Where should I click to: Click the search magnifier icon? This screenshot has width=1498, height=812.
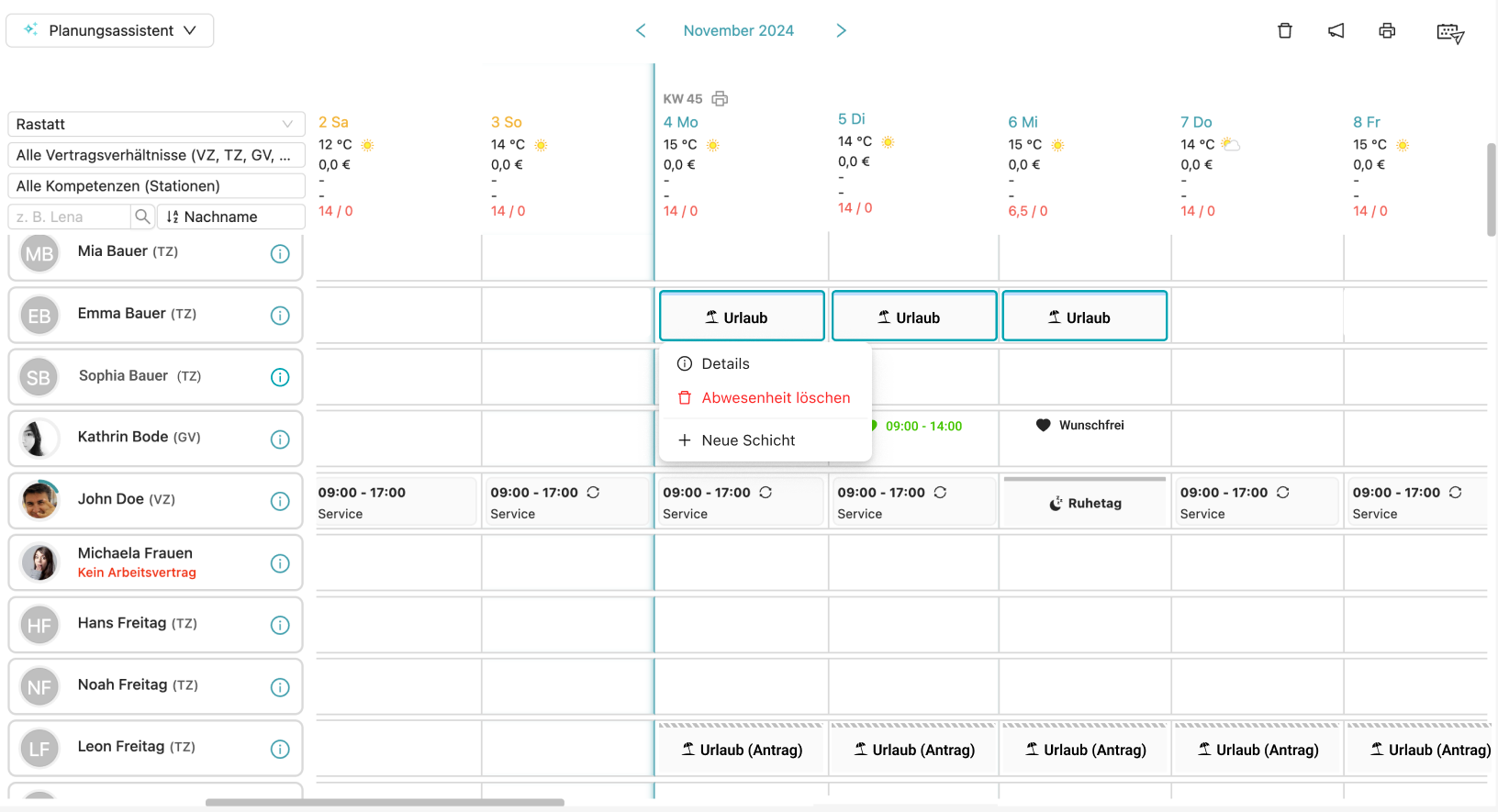point(142,217)
